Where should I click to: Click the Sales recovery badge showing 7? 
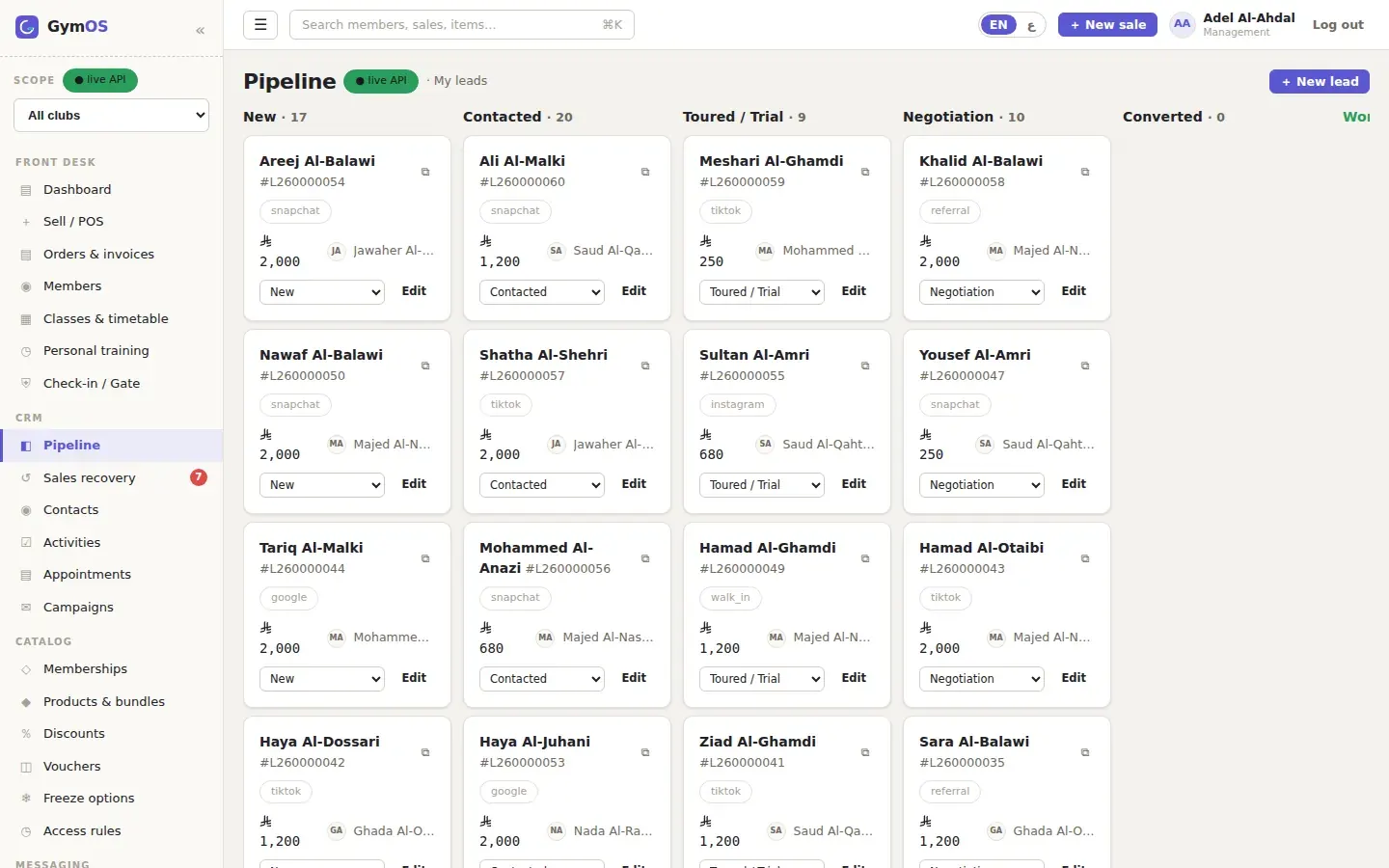(x=199, y=477)
